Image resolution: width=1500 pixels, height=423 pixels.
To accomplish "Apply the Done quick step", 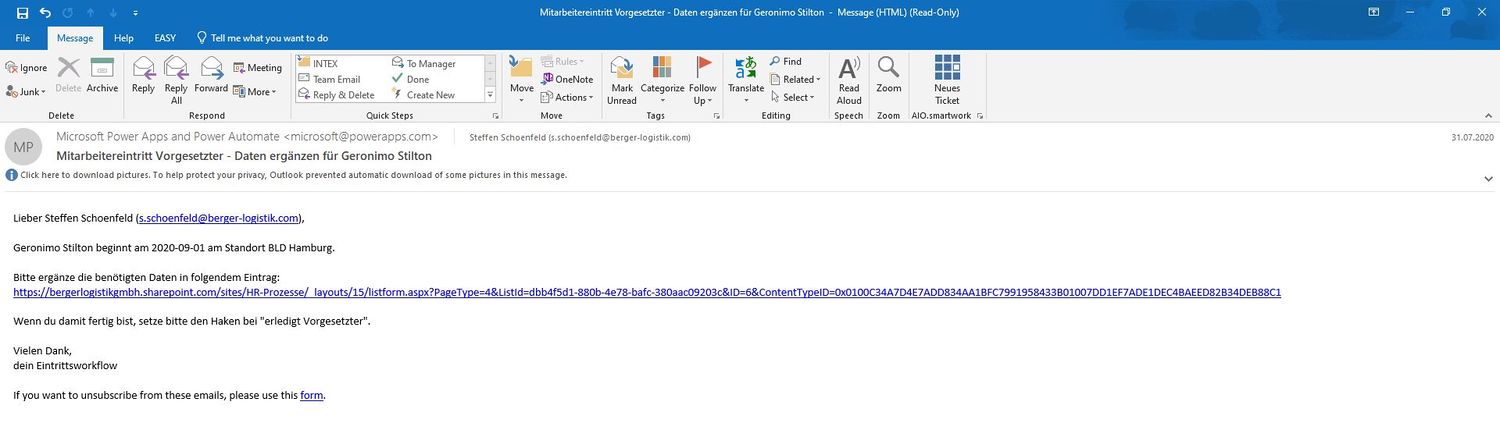I will click(x=411, y=79).
